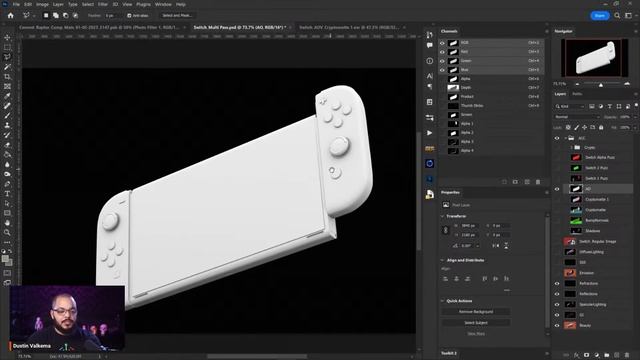Select the Hand tool
Viewport: 640px width, 360px height.
[x=7, y=223]
